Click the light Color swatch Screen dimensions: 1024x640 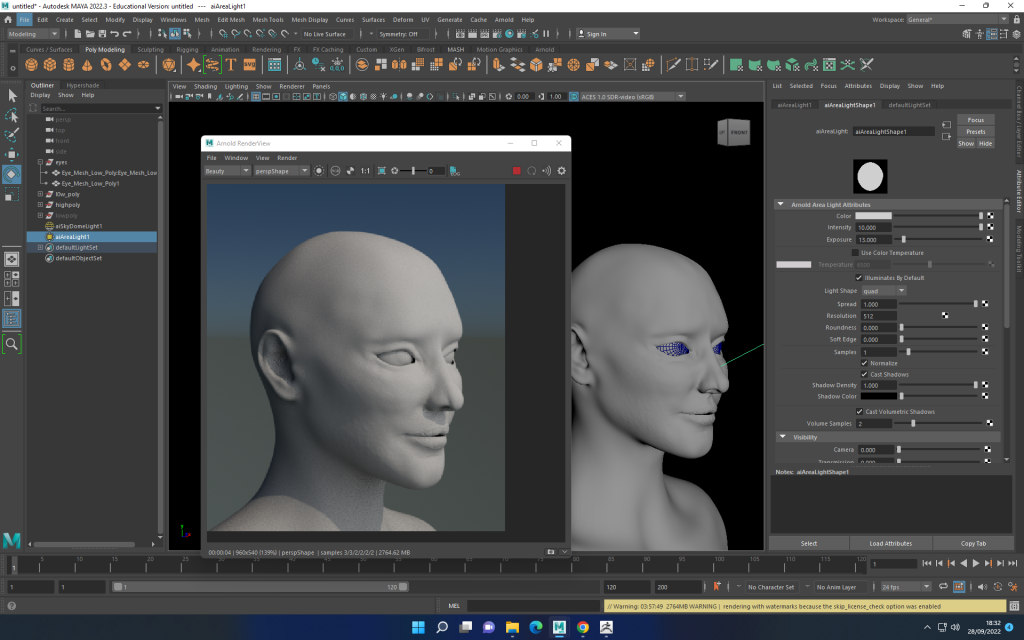(873, 216)
